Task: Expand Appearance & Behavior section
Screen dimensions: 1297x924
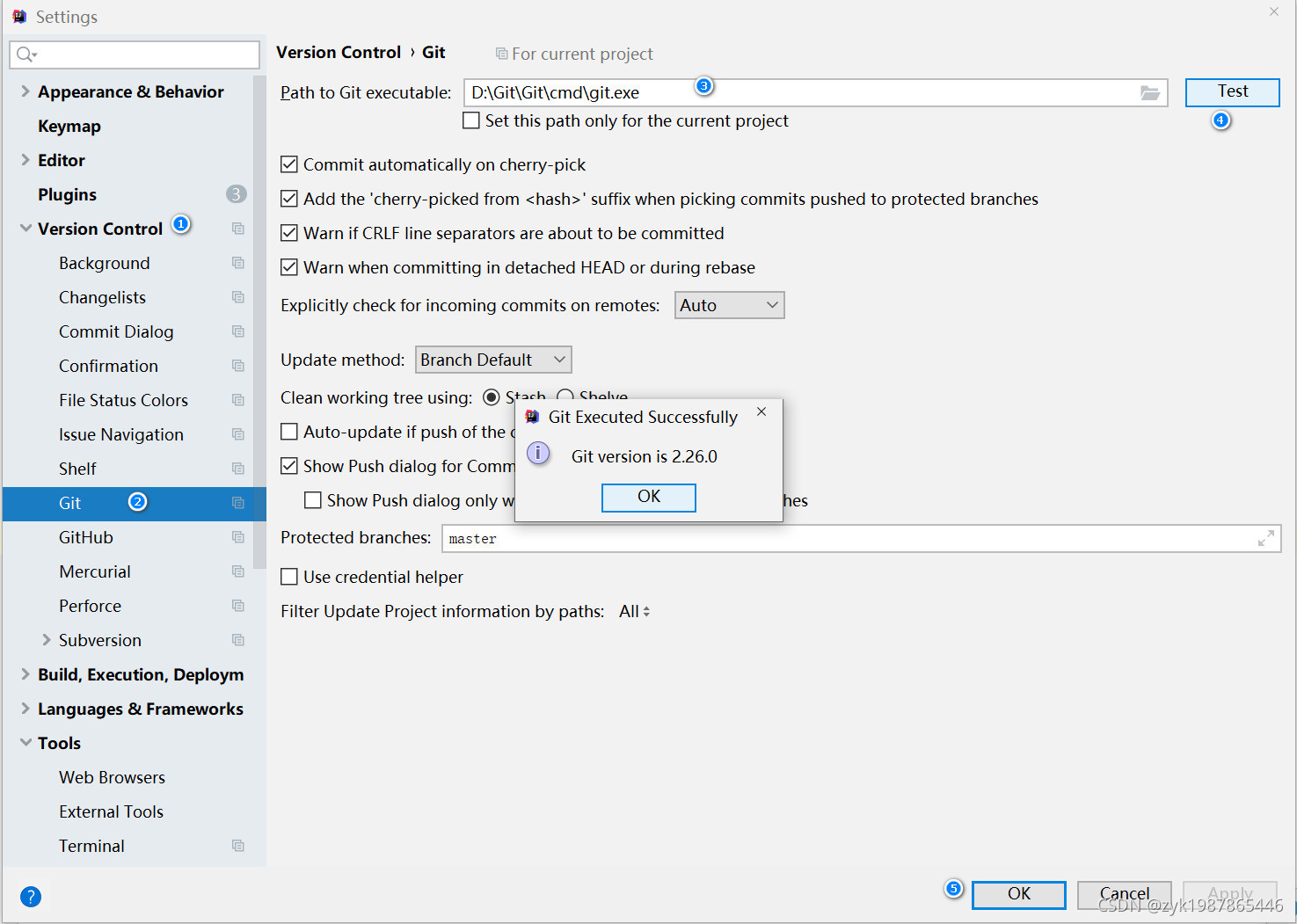Action: tap(26, 91)
